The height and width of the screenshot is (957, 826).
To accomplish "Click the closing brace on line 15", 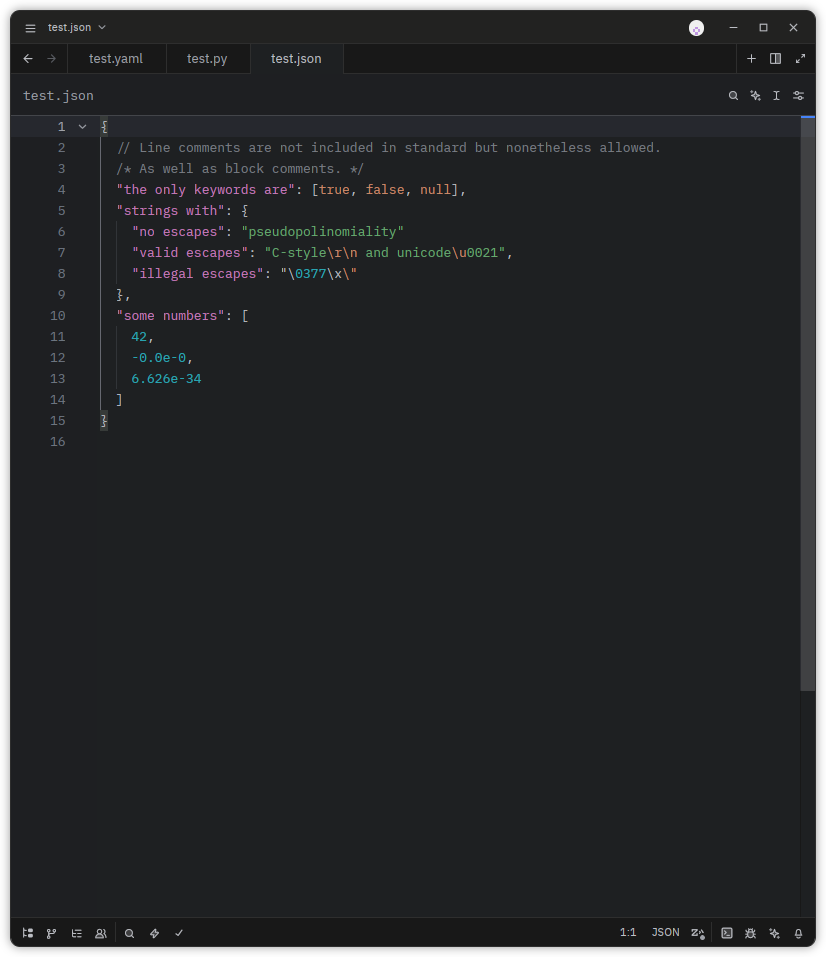I will 104,421.
